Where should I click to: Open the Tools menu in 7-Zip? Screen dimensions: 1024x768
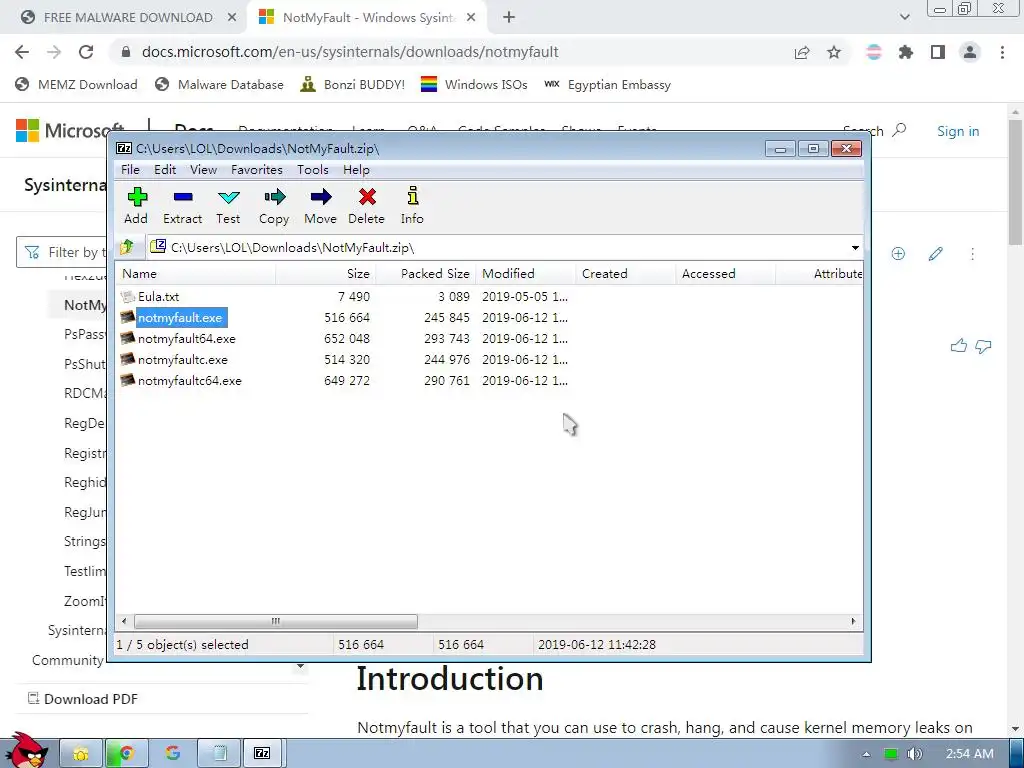313,170
